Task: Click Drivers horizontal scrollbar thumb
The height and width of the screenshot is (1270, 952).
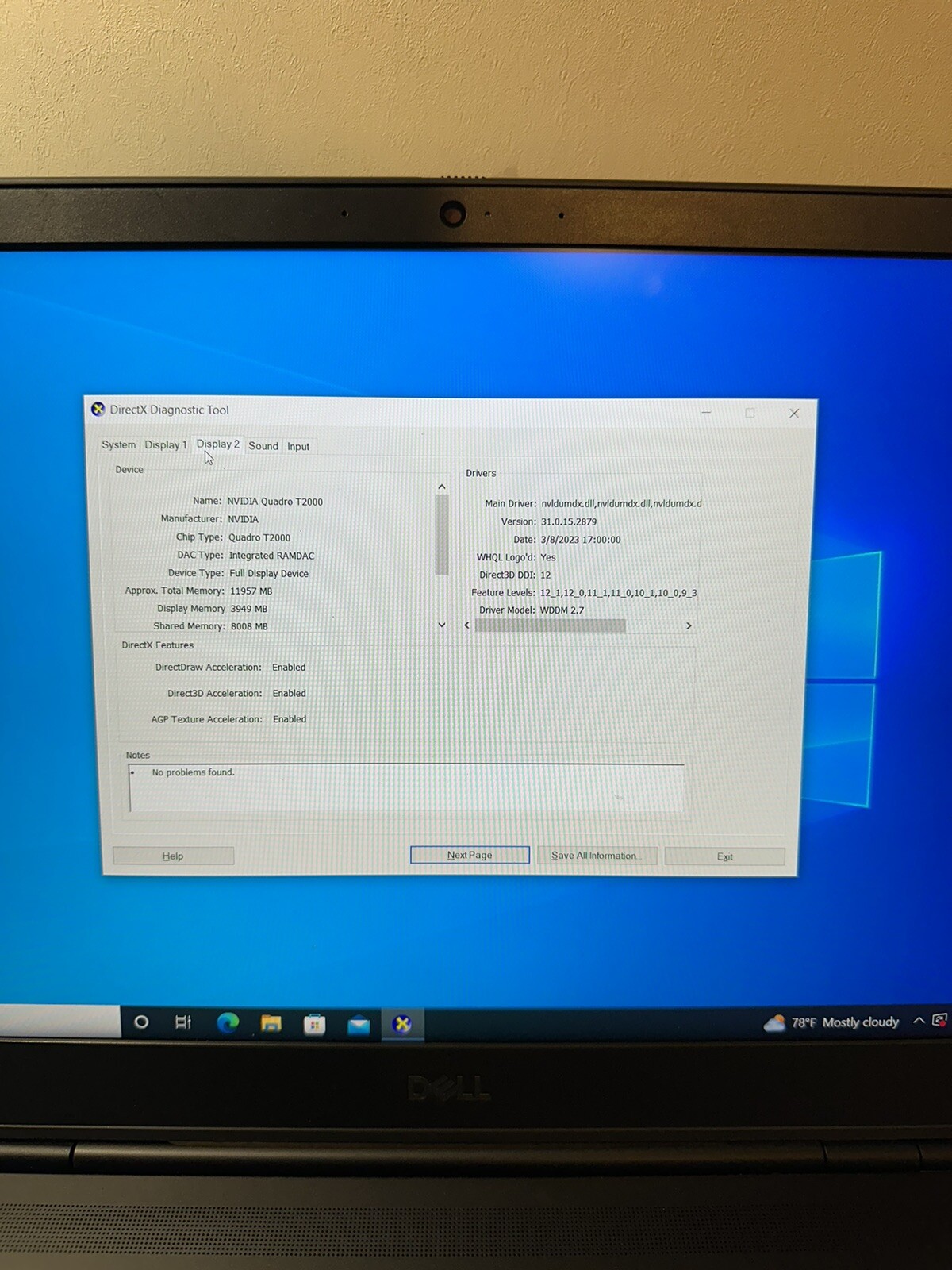Action: 551,625
